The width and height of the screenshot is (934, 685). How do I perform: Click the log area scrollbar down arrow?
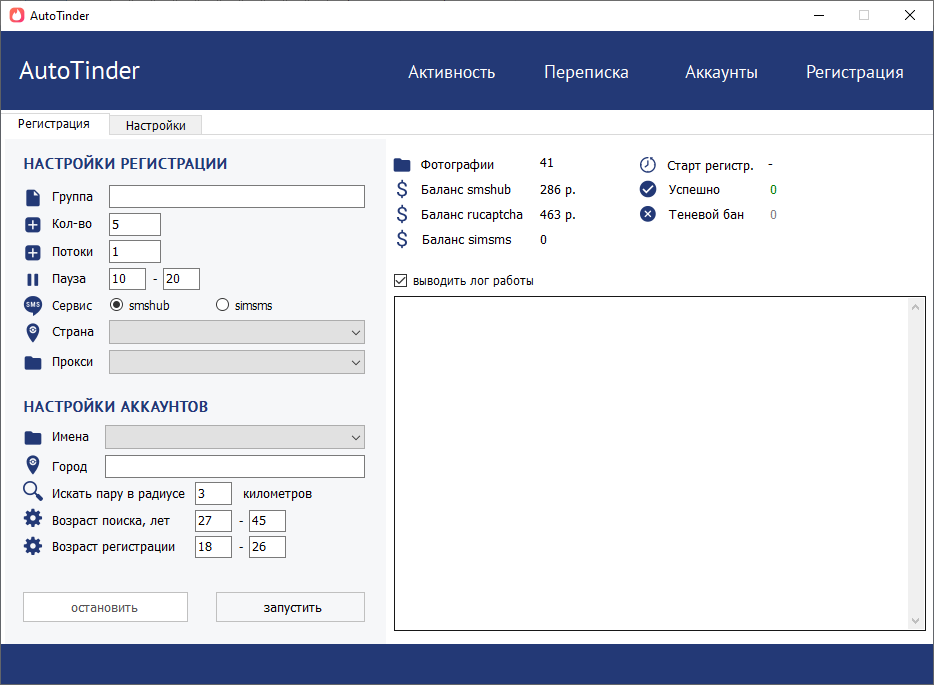[916, 621]
